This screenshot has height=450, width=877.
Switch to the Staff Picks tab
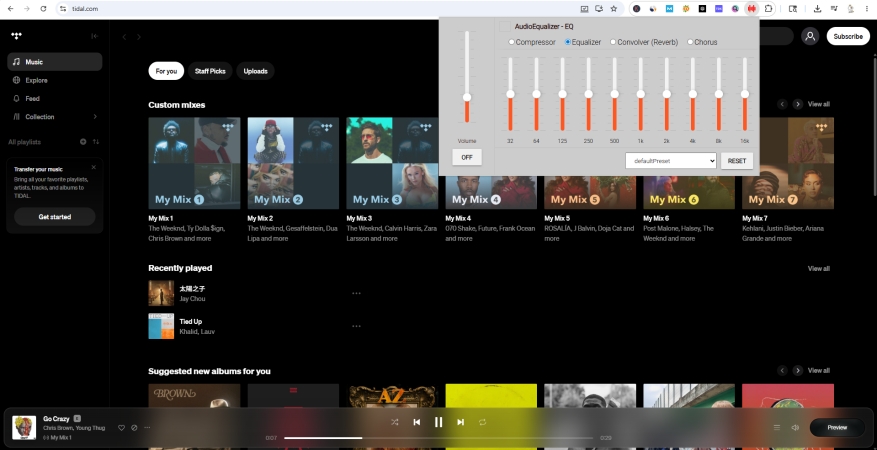pos(210,71)
